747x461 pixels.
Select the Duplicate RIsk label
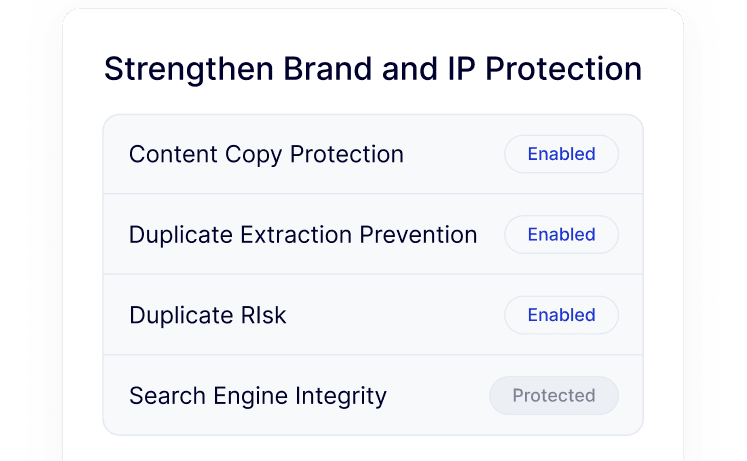click(208, 315)
